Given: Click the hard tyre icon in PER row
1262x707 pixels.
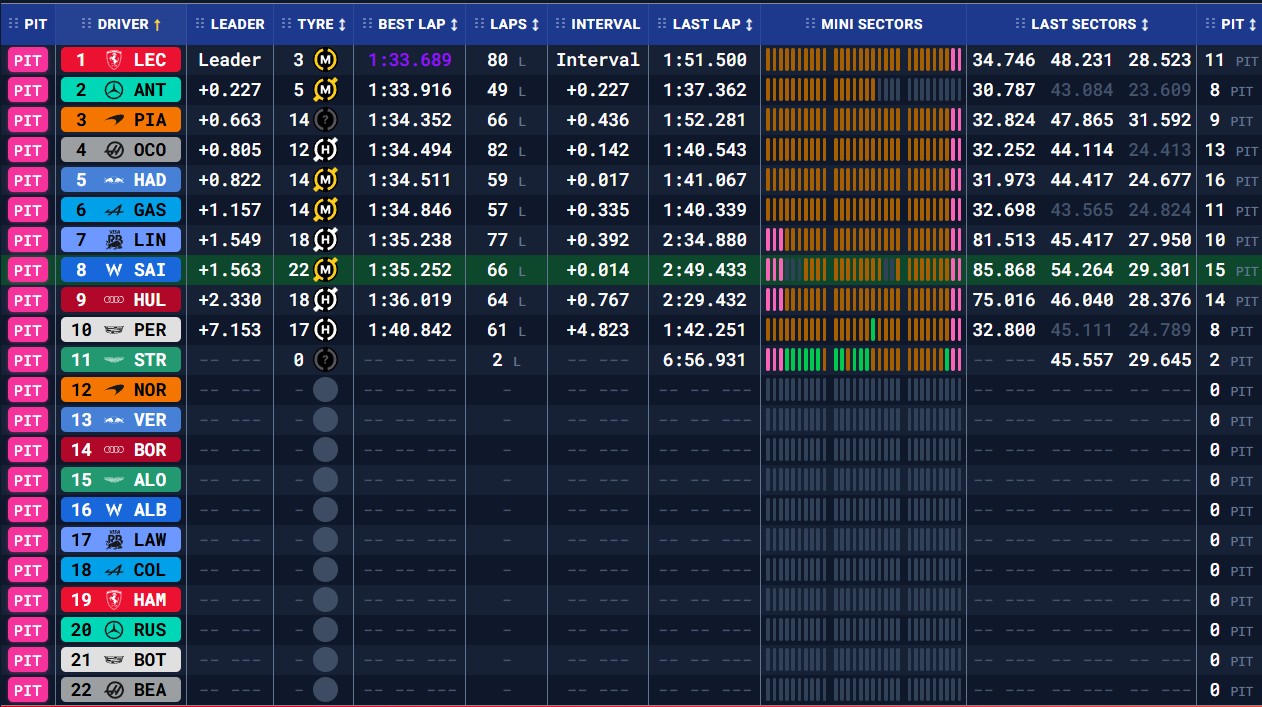Looking at the screenshot, I should pos(325,330).
